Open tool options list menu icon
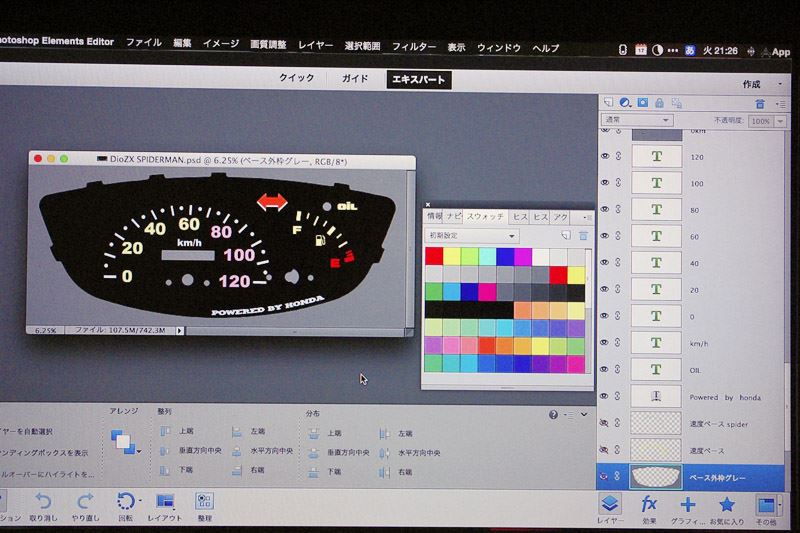Screen dimensions: 800x533 [569, 415]
